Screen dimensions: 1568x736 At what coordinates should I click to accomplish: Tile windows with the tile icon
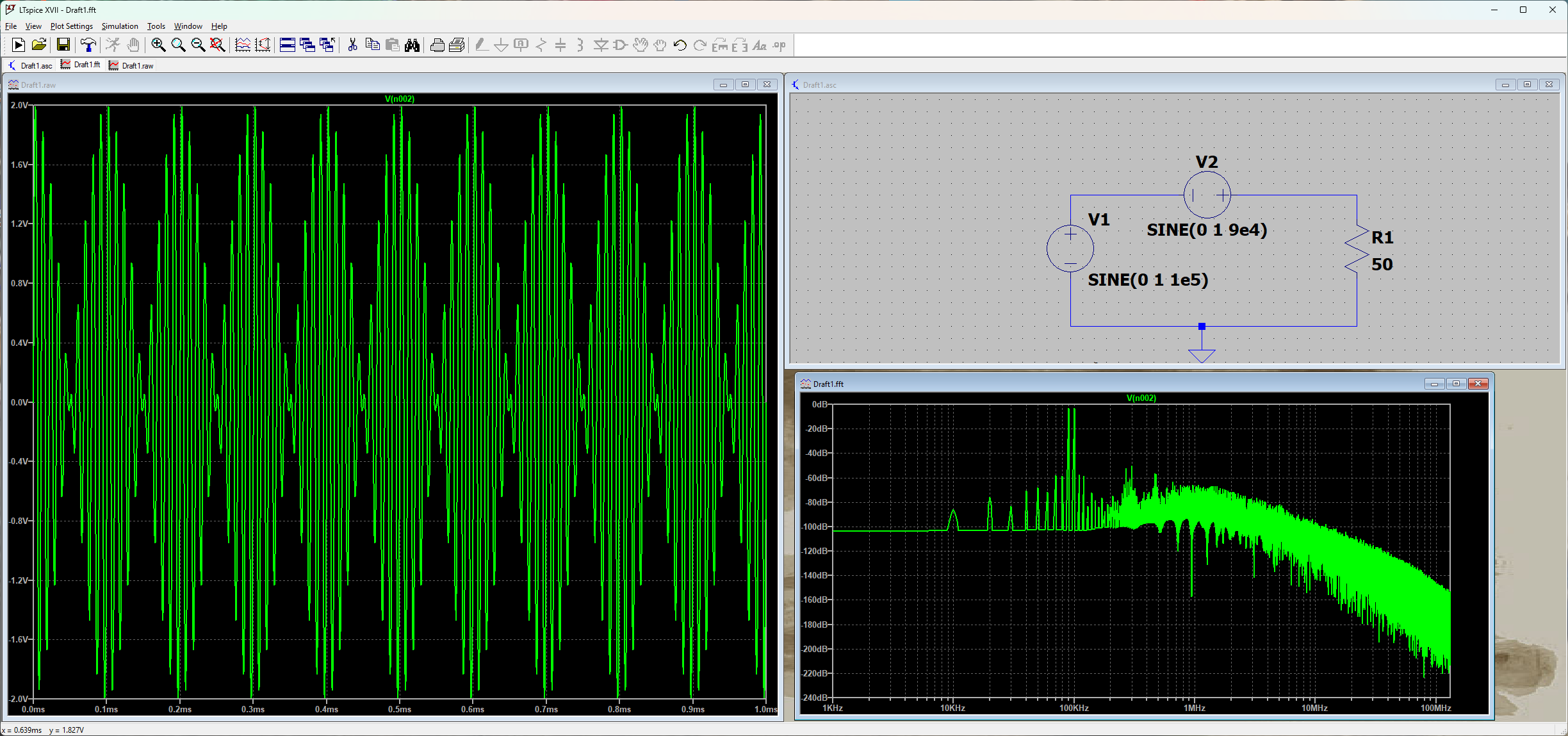pyautogui.click(x=288, y=45)
